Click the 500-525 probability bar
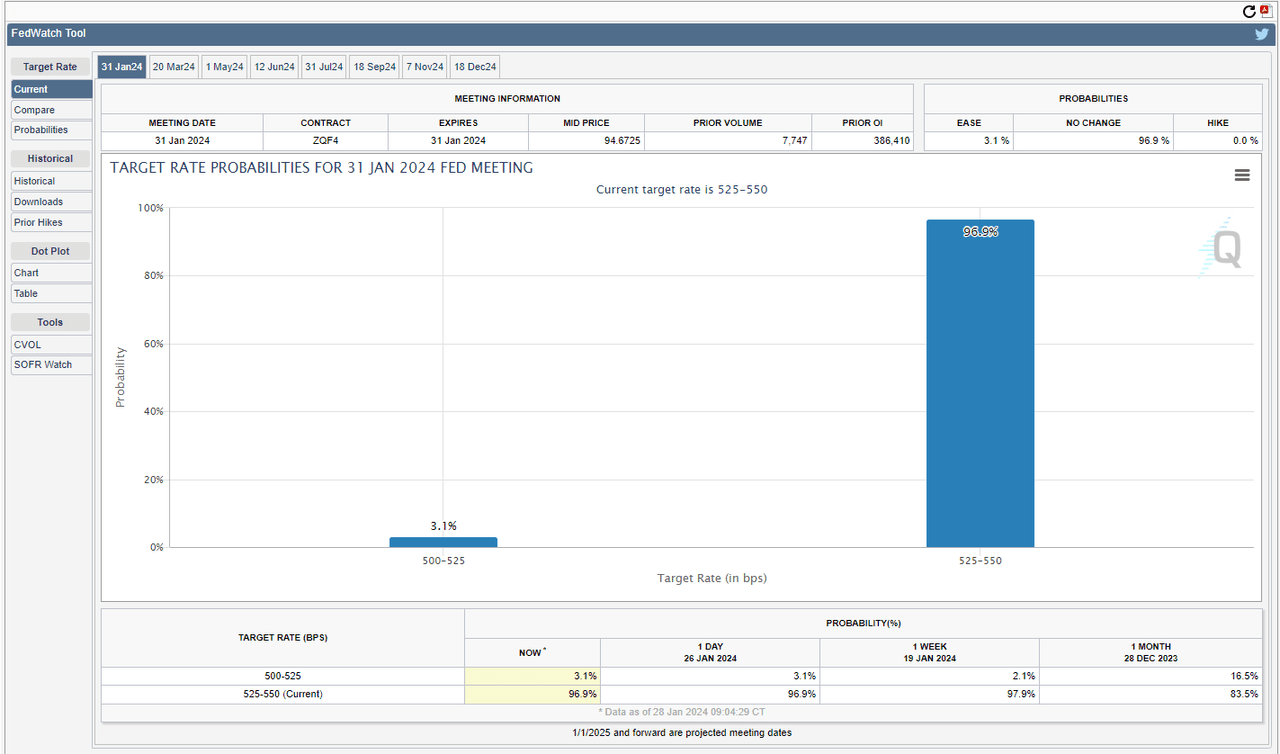The height and width of the screenshot is (754, 1280). click(x=443, y=542)
